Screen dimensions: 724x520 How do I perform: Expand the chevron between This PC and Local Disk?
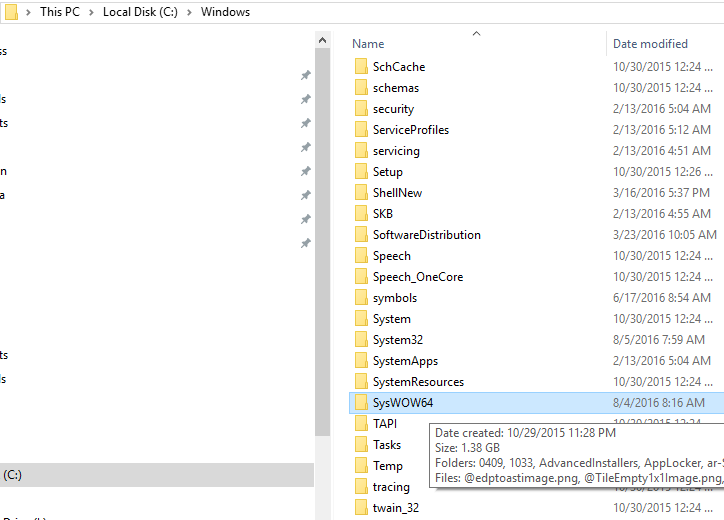click(91, 12)
